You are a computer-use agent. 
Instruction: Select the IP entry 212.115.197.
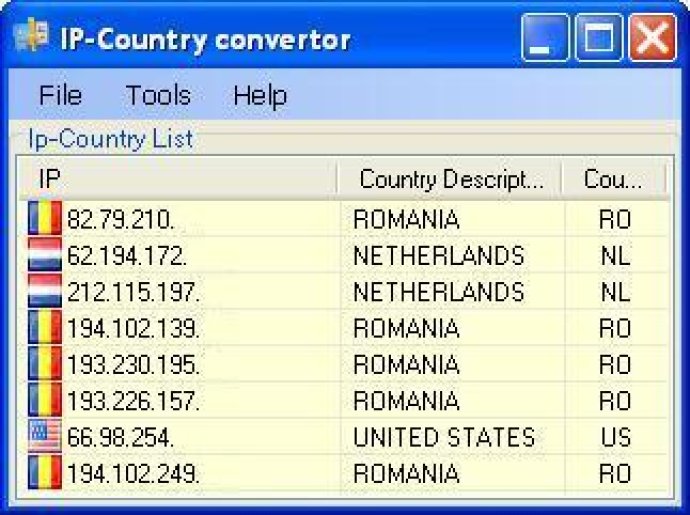[133, 292]
